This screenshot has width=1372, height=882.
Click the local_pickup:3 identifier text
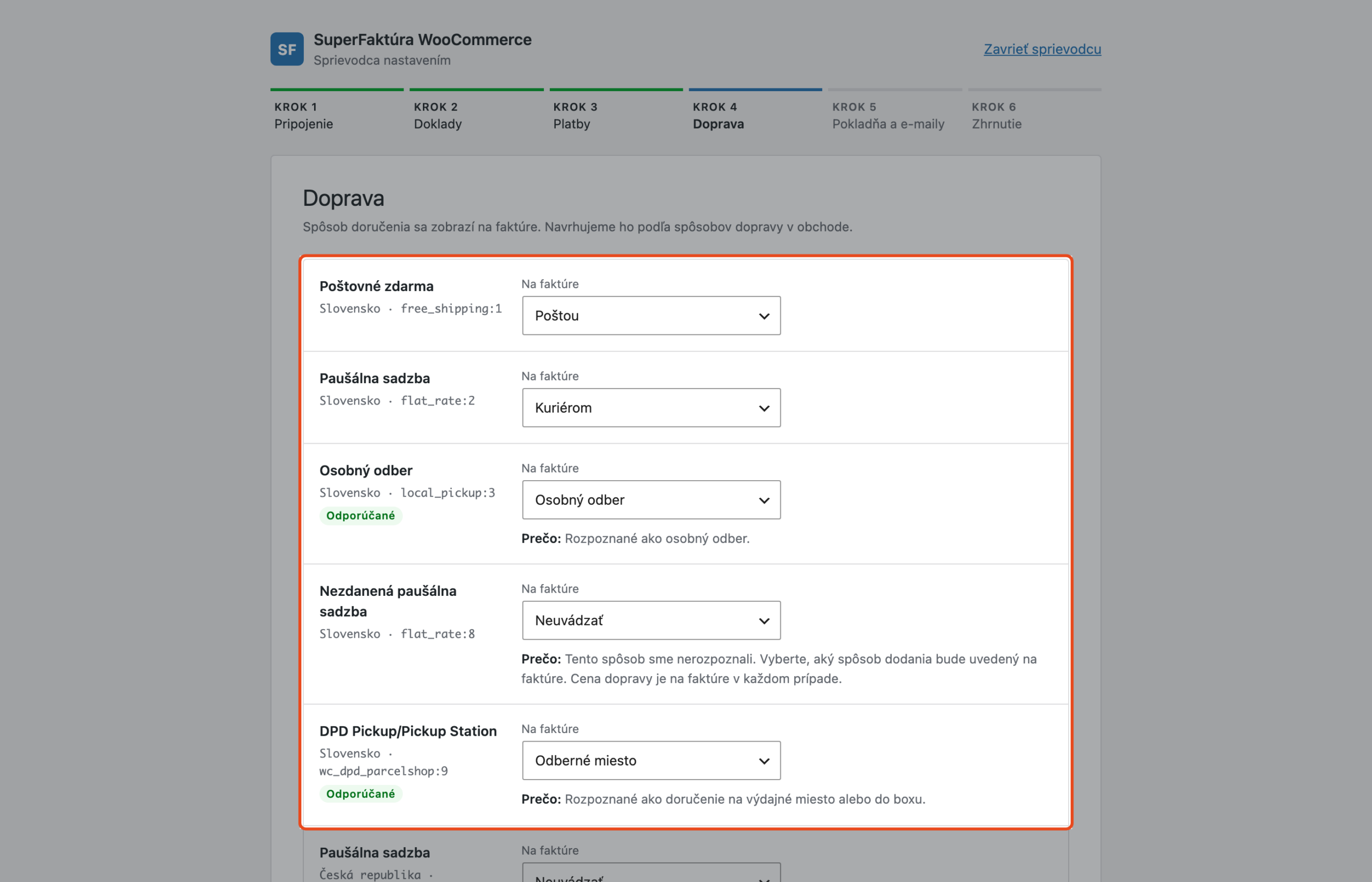pos(448,493)
